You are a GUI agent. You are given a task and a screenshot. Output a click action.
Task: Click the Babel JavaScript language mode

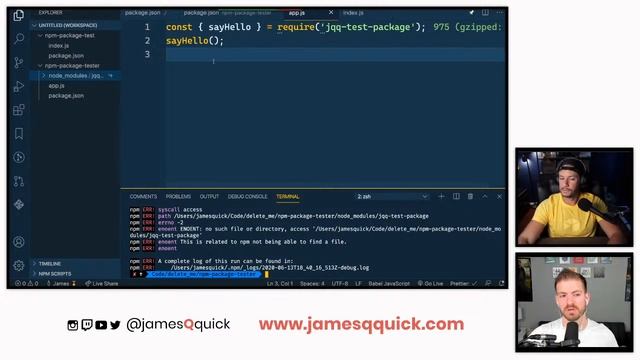[389, 283]
